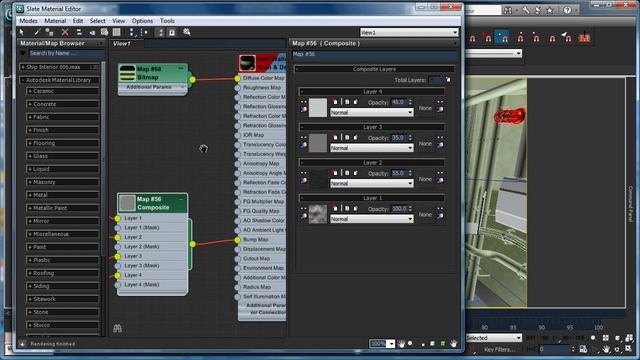Click the zoom binoculars icon in toolbar

[187, 32]
